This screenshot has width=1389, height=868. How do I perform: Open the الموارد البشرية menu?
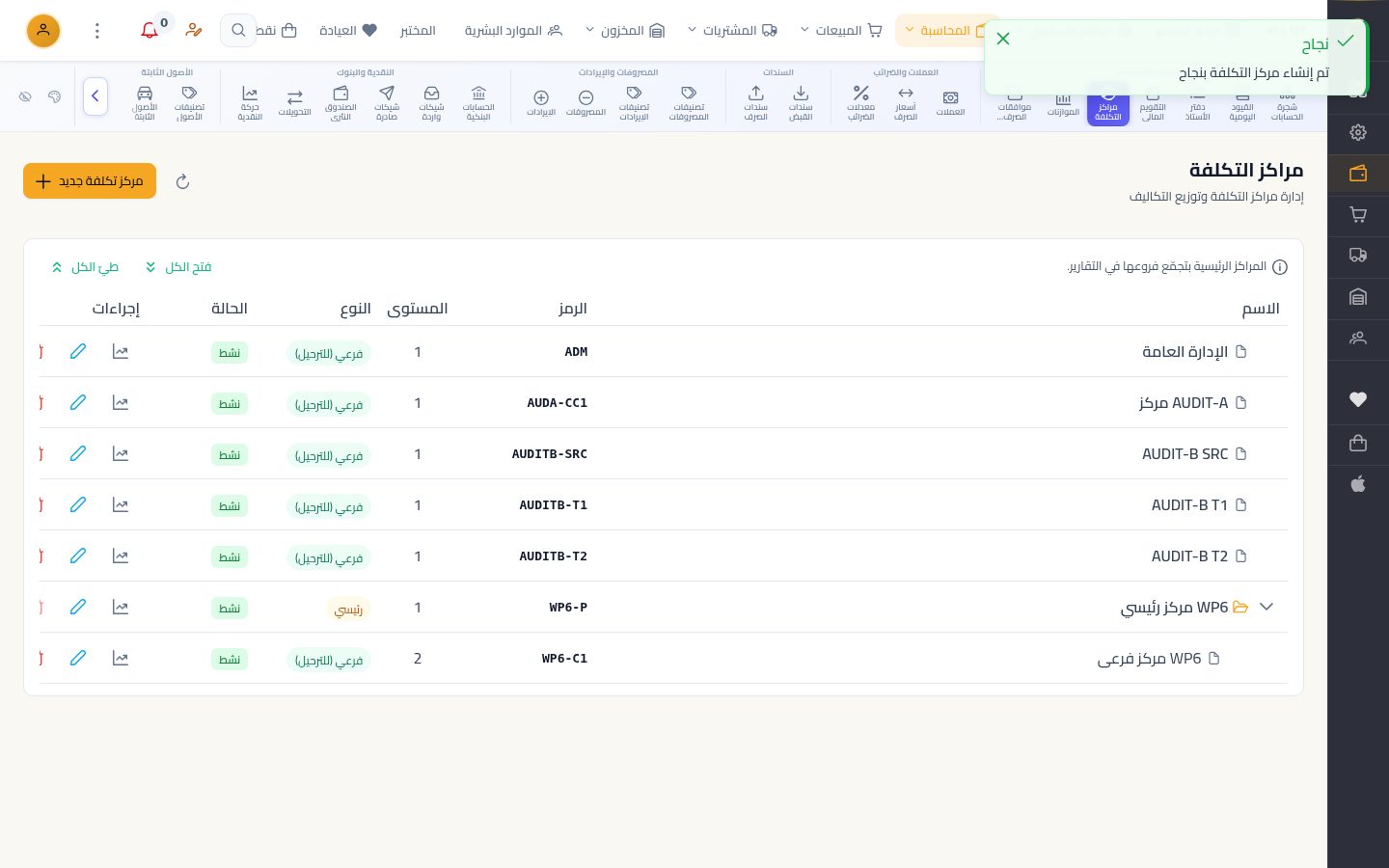coord(513,31)
